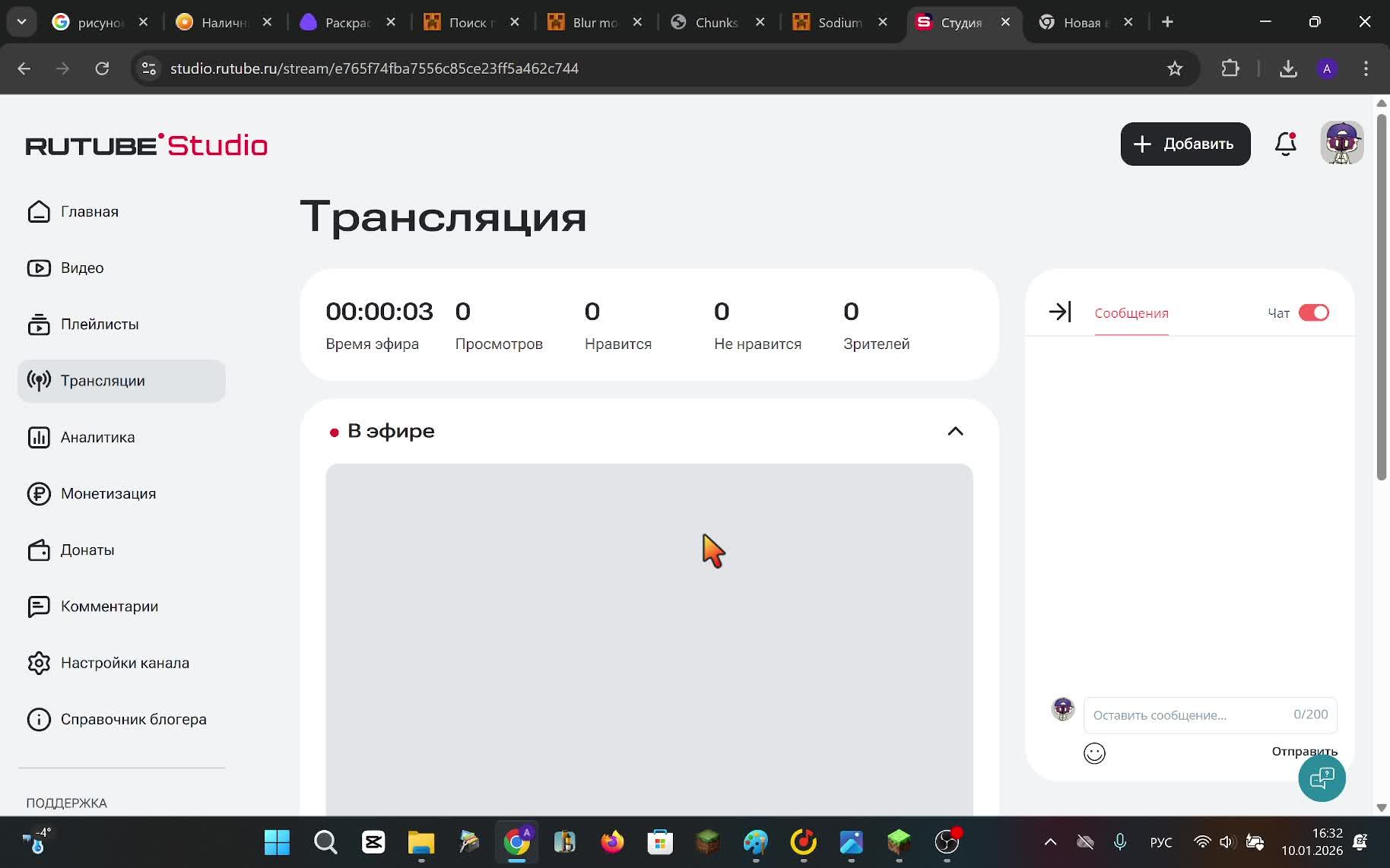Click the microphone icon in system tray
Viewport: 1390px width, 868px height.
pos(1120,841)
